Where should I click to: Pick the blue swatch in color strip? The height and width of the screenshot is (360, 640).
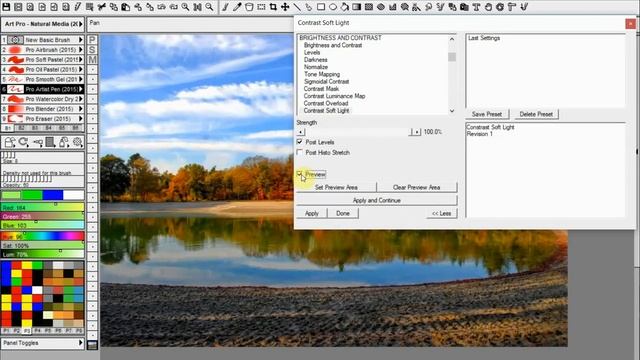pyautogui.click(x=53, y=195)
